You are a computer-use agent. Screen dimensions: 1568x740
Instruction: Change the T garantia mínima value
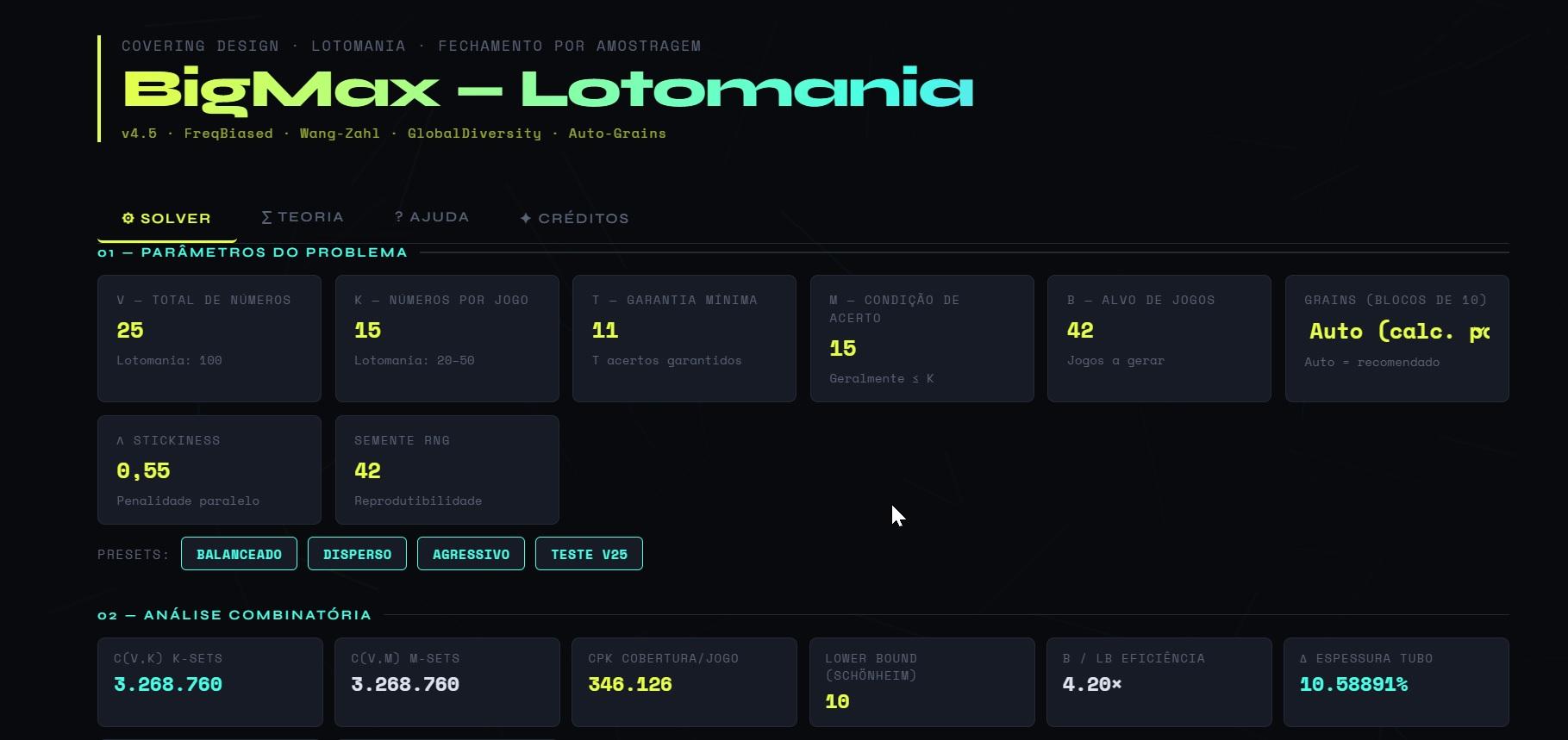pyautogui.click(x=684, y=331)
